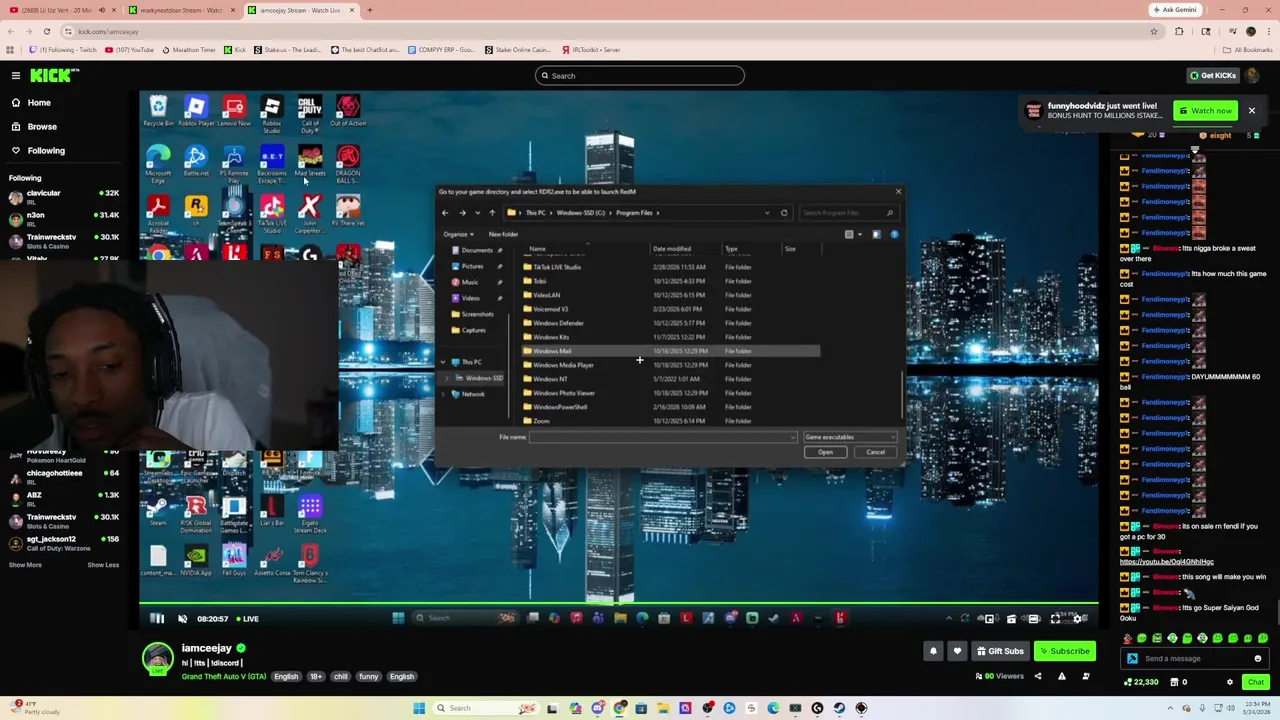Report the stream via warning icon

point(1062,676)
